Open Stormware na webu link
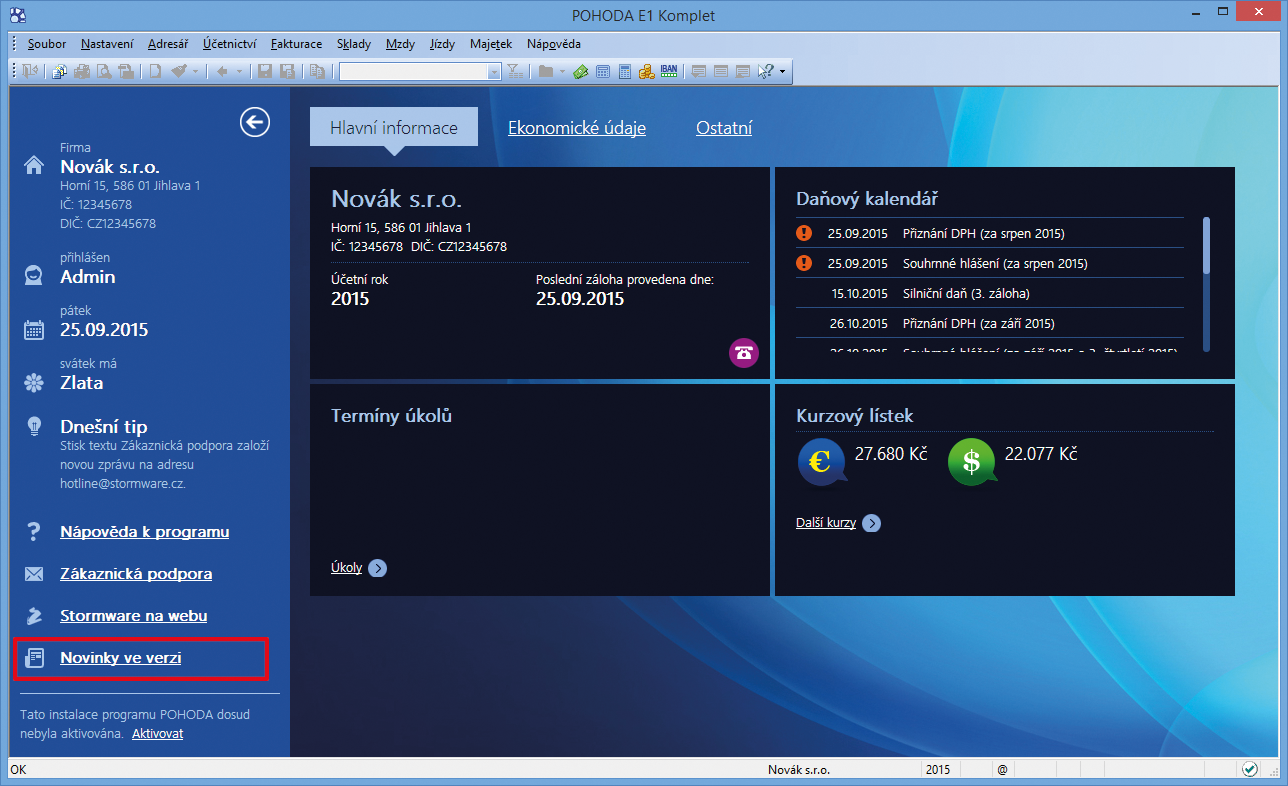Screen dimensions: 1288x786 (134, 616)
